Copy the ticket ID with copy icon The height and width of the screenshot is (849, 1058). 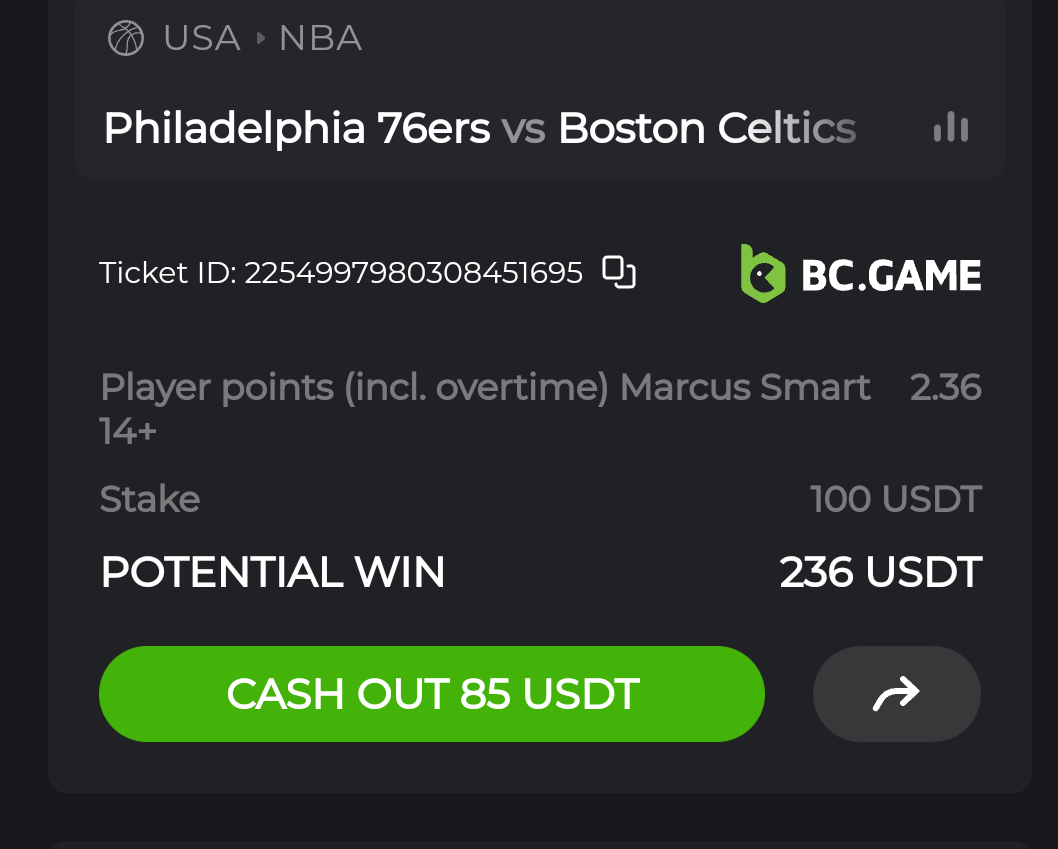tap(619, 272)
